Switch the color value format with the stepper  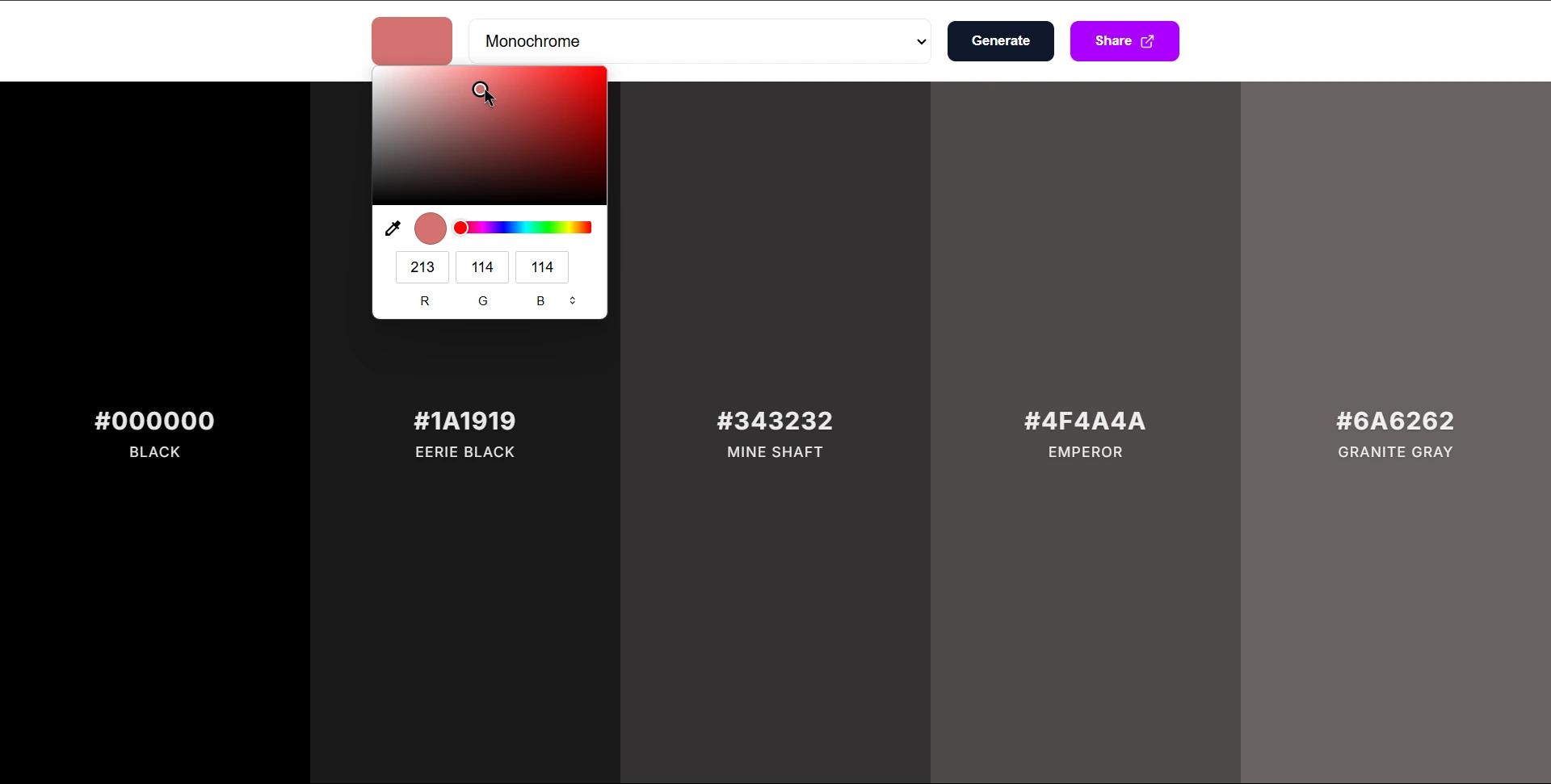(x=572, y=300)
